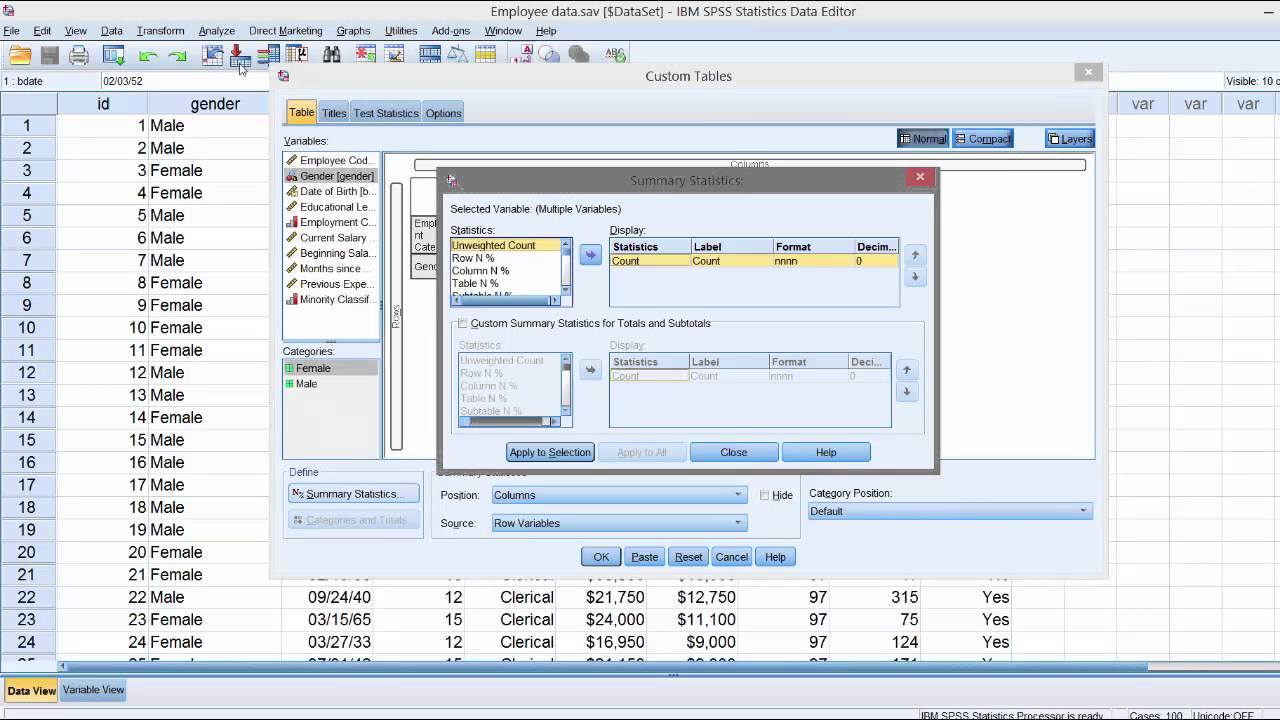This screenshot has height=720, width=1280.
Task: Click the nnnn Format cell for Count
Action: pos(814,261)
